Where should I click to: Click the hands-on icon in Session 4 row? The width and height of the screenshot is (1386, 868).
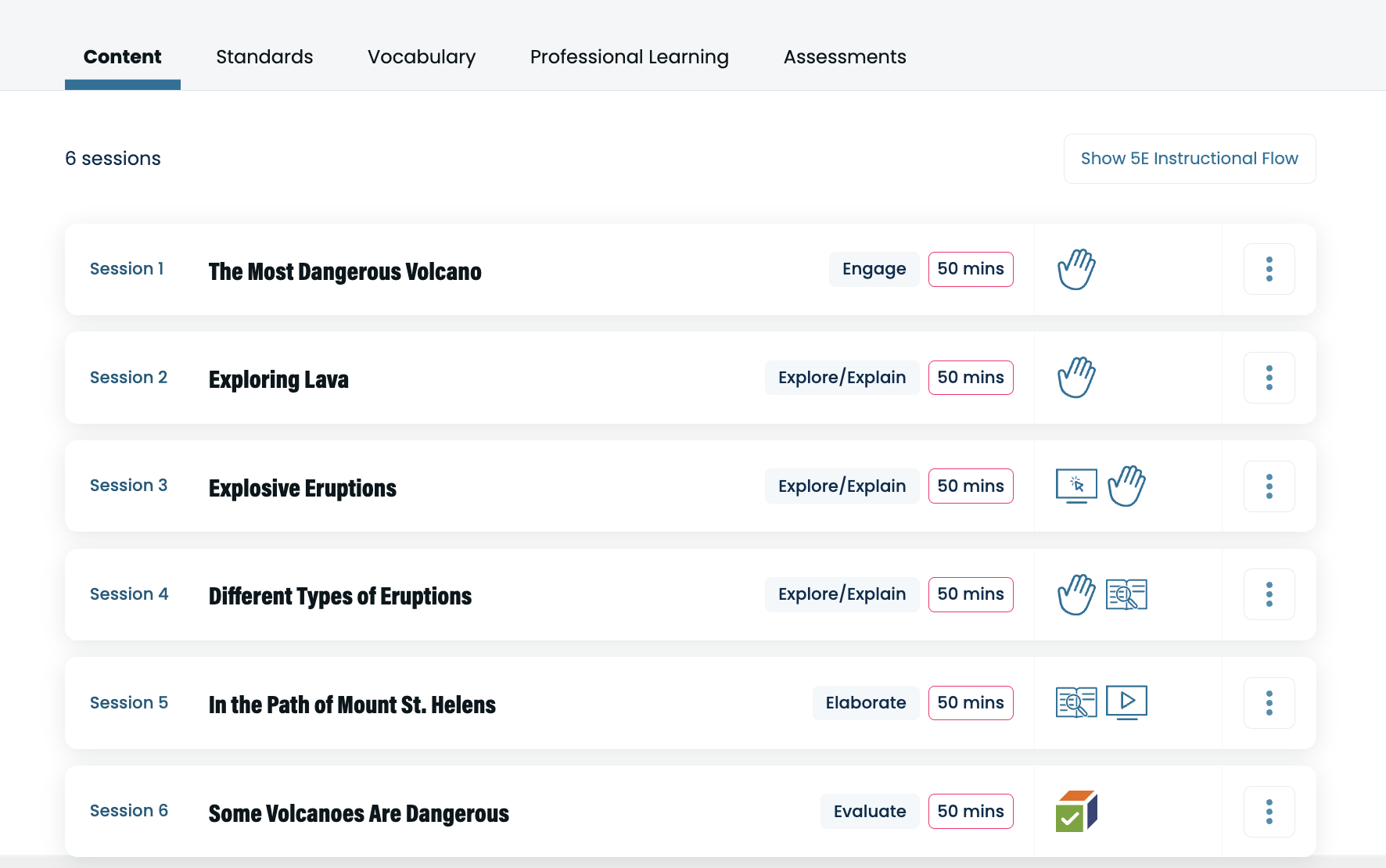(1076, 594)
